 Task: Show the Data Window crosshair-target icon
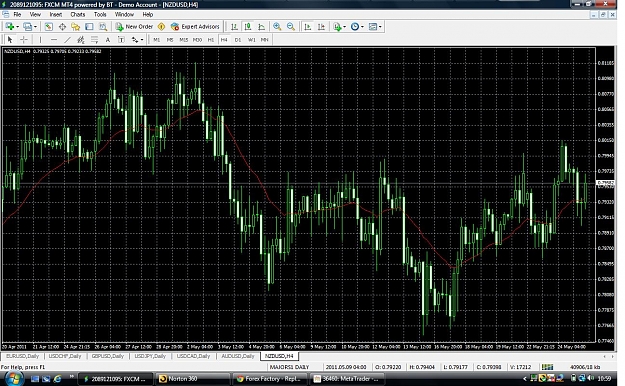click(x=62, y=27)
